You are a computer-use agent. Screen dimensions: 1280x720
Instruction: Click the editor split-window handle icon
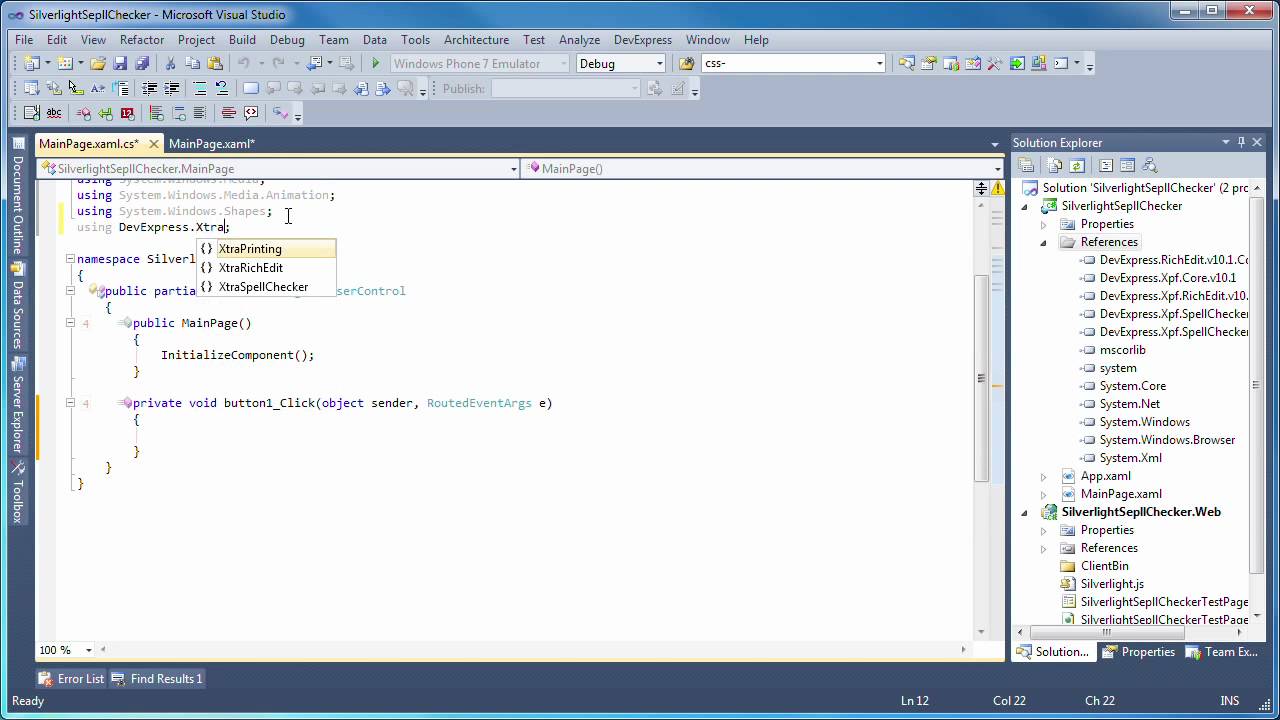point(982,188)
